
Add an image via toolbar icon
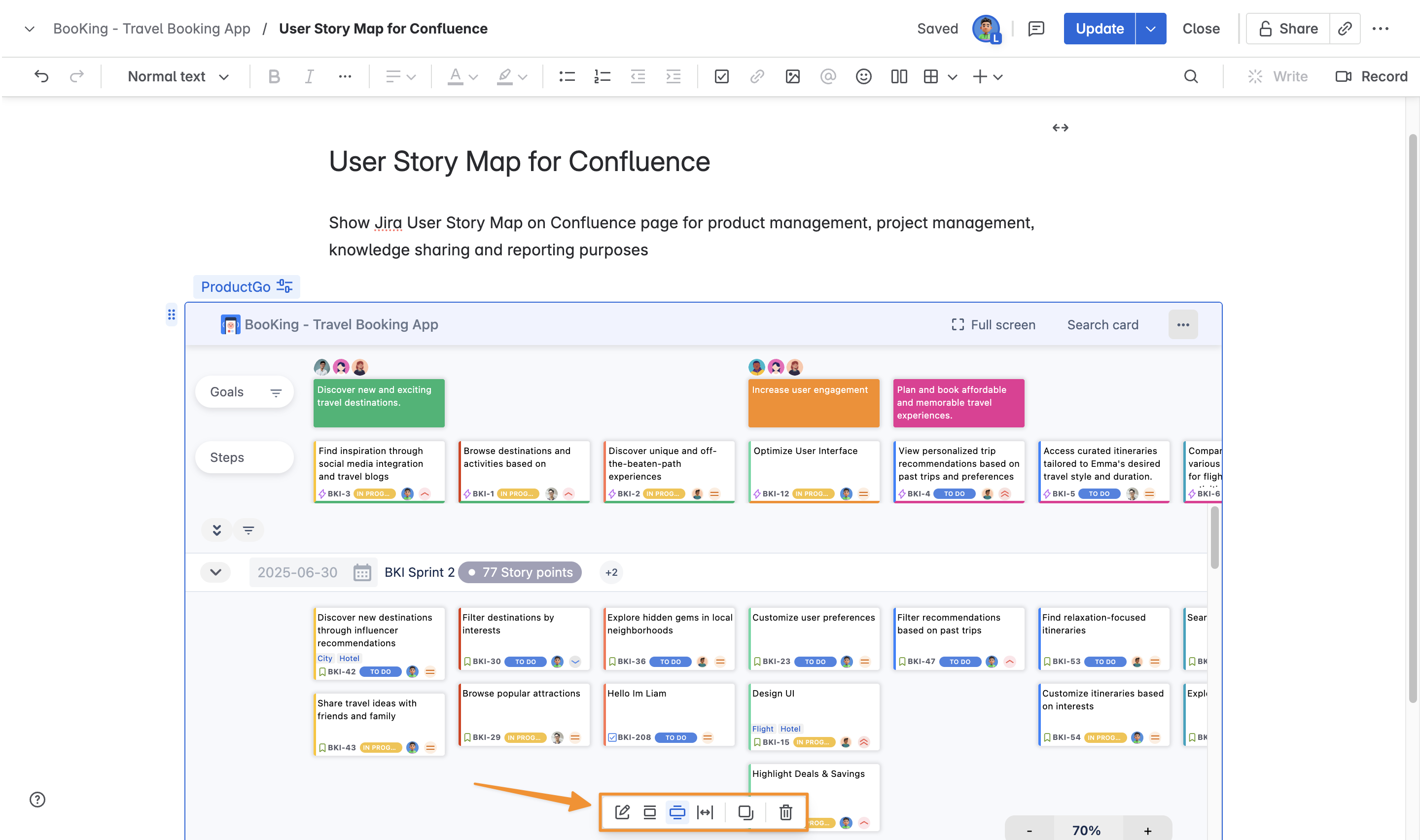tap(792, 76)
